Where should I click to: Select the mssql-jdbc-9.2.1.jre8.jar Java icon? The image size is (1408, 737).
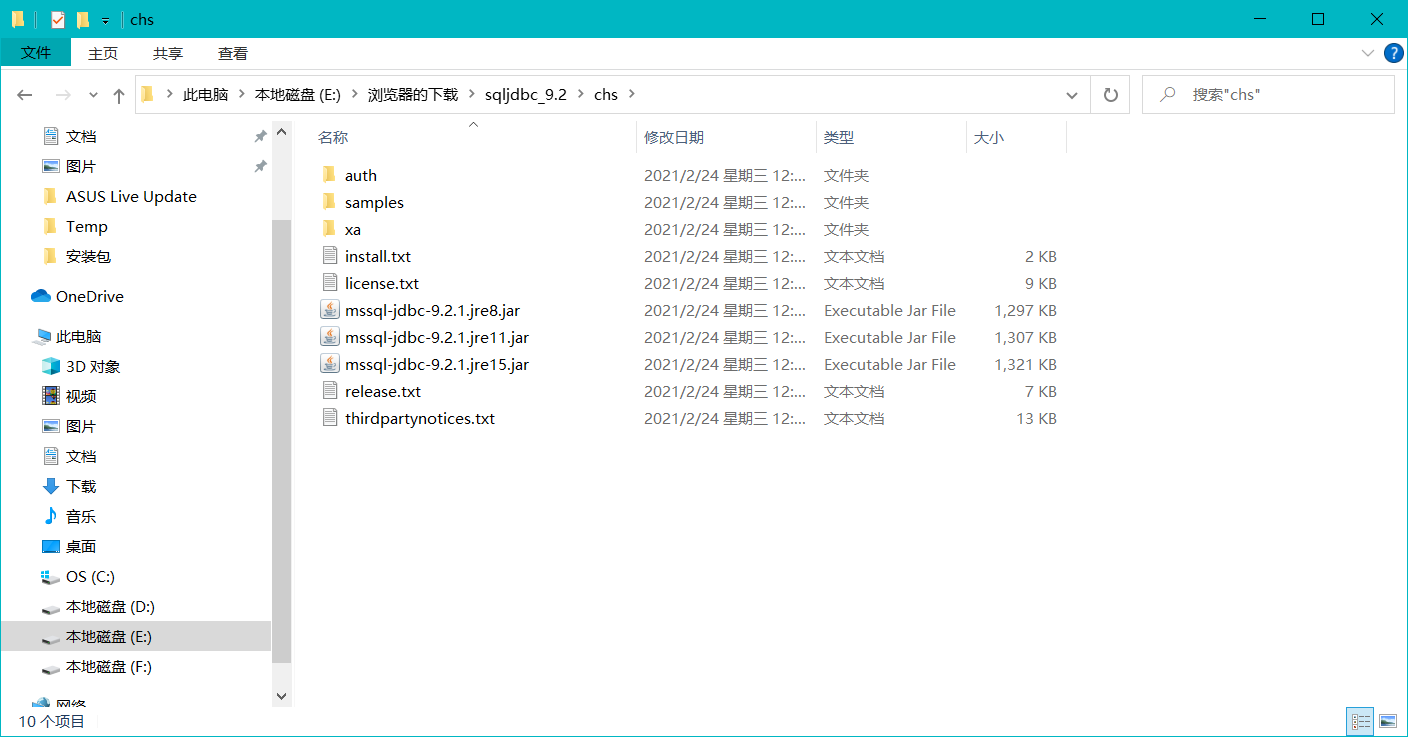[x=330, y=310]
